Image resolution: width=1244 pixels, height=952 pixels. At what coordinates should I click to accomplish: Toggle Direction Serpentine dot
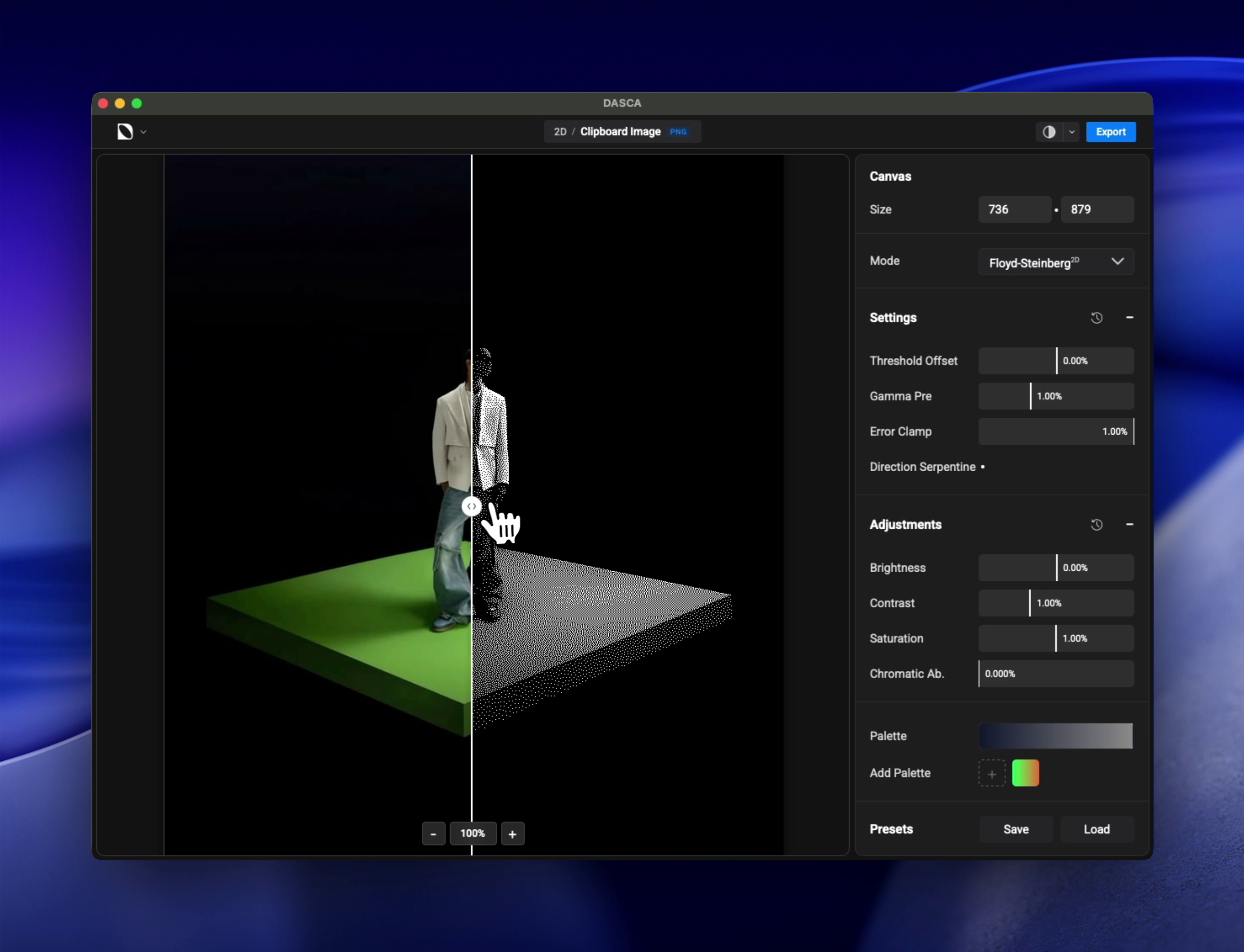pos(983,467)
